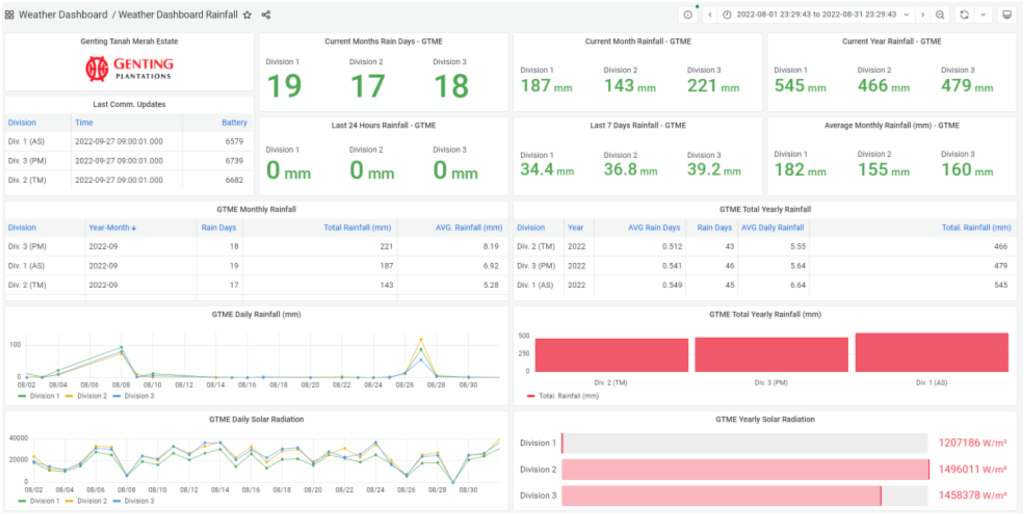Click the Division 2 yearly solar radiation bar
This screenshot has width=1024, height=515.
[x=745, y=469]
